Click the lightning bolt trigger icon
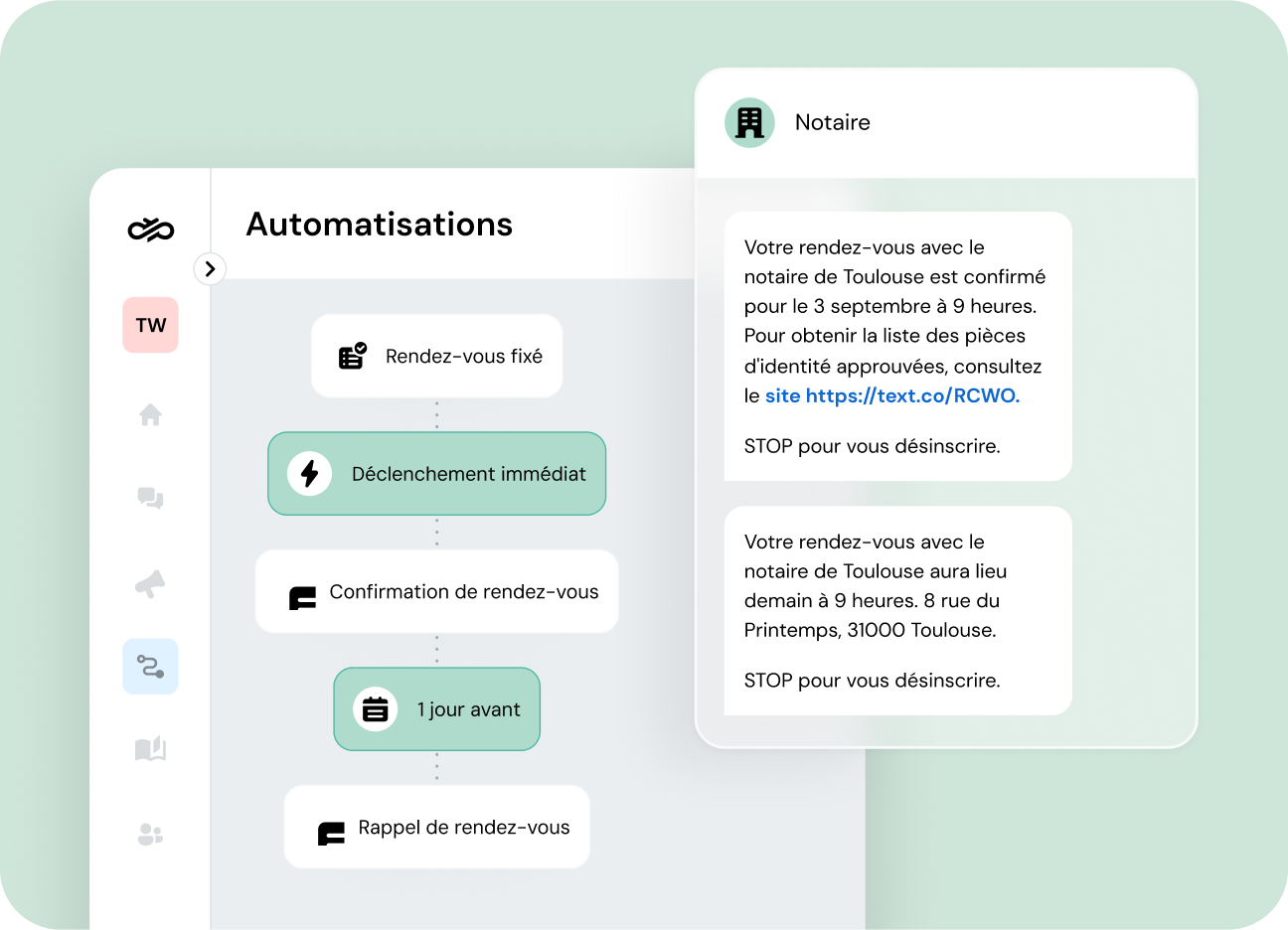This screenshot has width=1288, height=930. [x=309, y=474]
